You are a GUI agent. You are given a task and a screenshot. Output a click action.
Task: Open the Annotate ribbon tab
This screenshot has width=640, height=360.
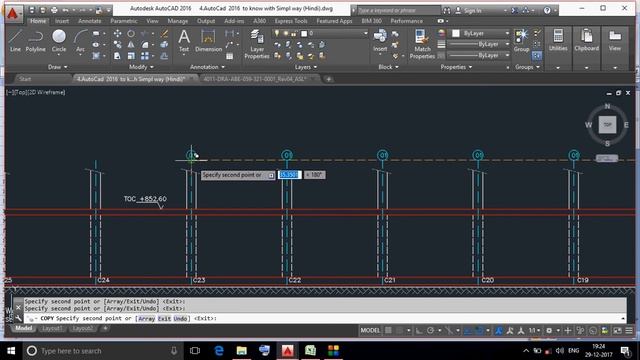(x=89, y=21)
